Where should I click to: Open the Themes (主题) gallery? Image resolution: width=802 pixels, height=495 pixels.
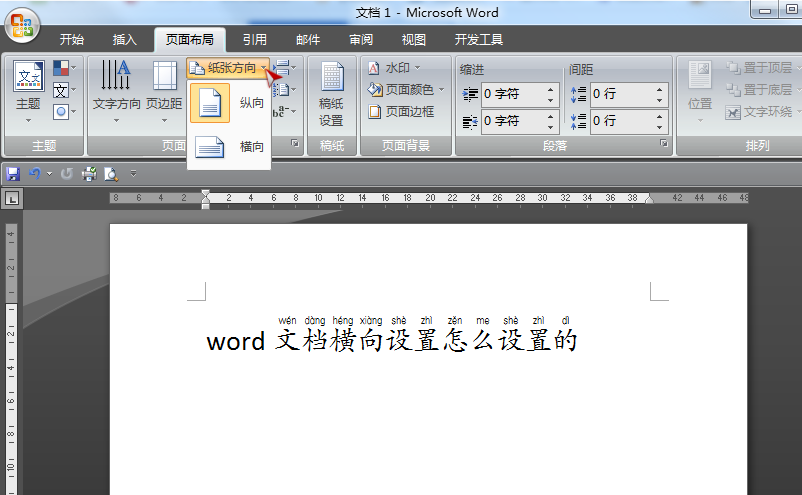click(29, 92)
